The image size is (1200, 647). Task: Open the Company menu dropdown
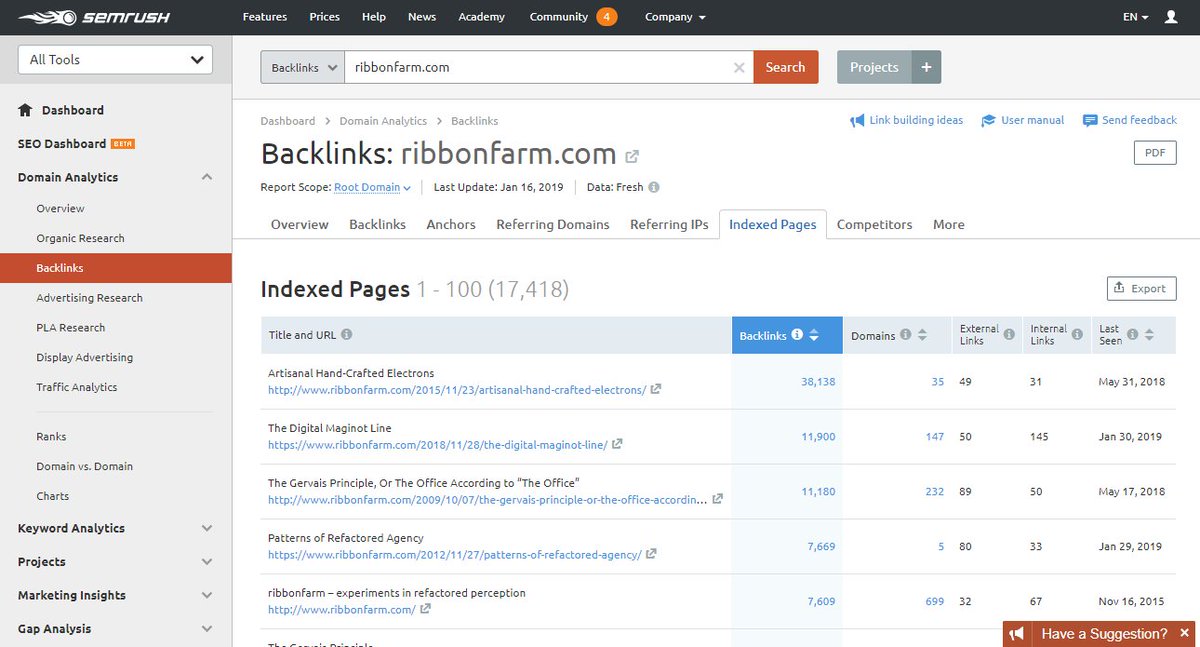point(675,17)
